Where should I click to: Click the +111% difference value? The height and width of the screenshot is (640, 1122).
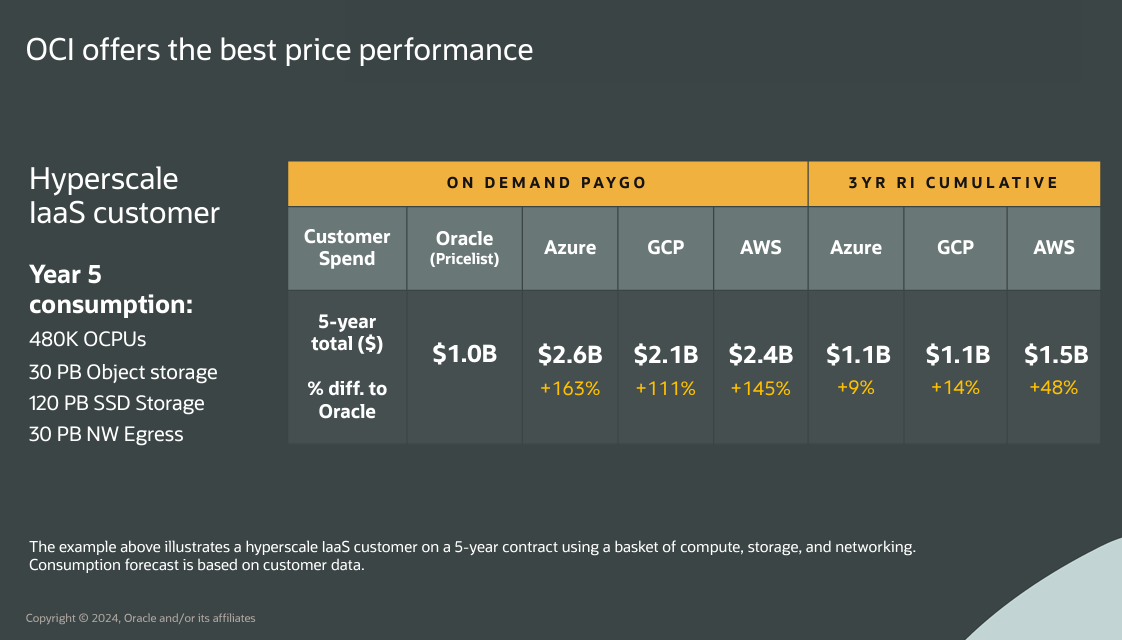click(666, 389)
